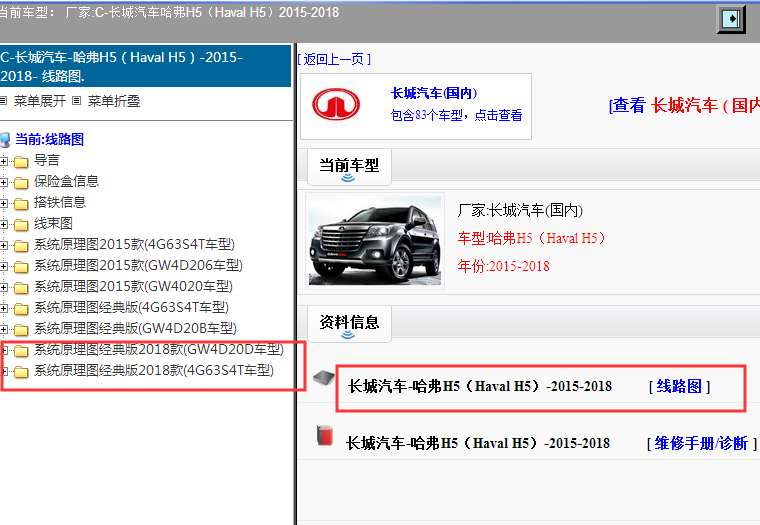Viewport: 760px width, 525px height.
Task: Click text 厂家:长城汽车(国内)
Action: point(520,210)
